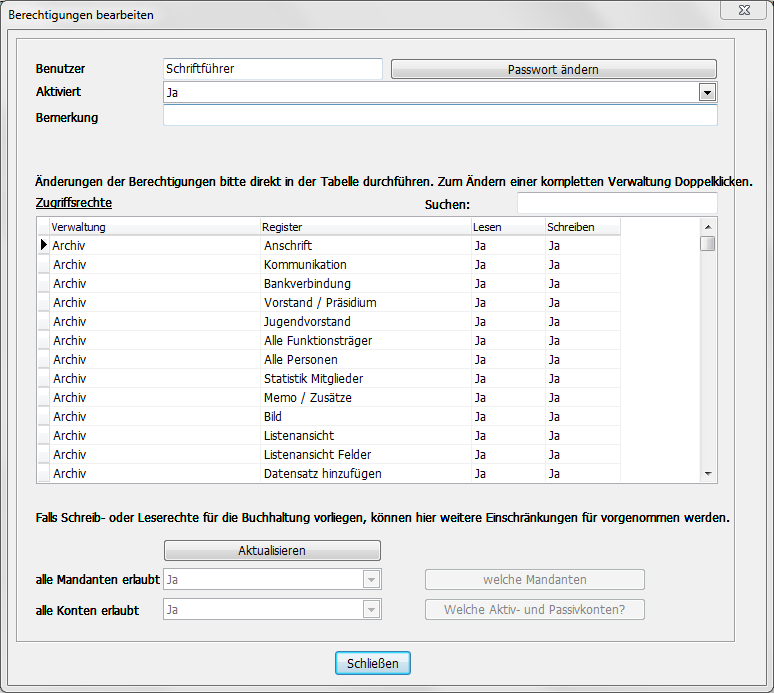Click the Lesen column header

pos(507,227)
